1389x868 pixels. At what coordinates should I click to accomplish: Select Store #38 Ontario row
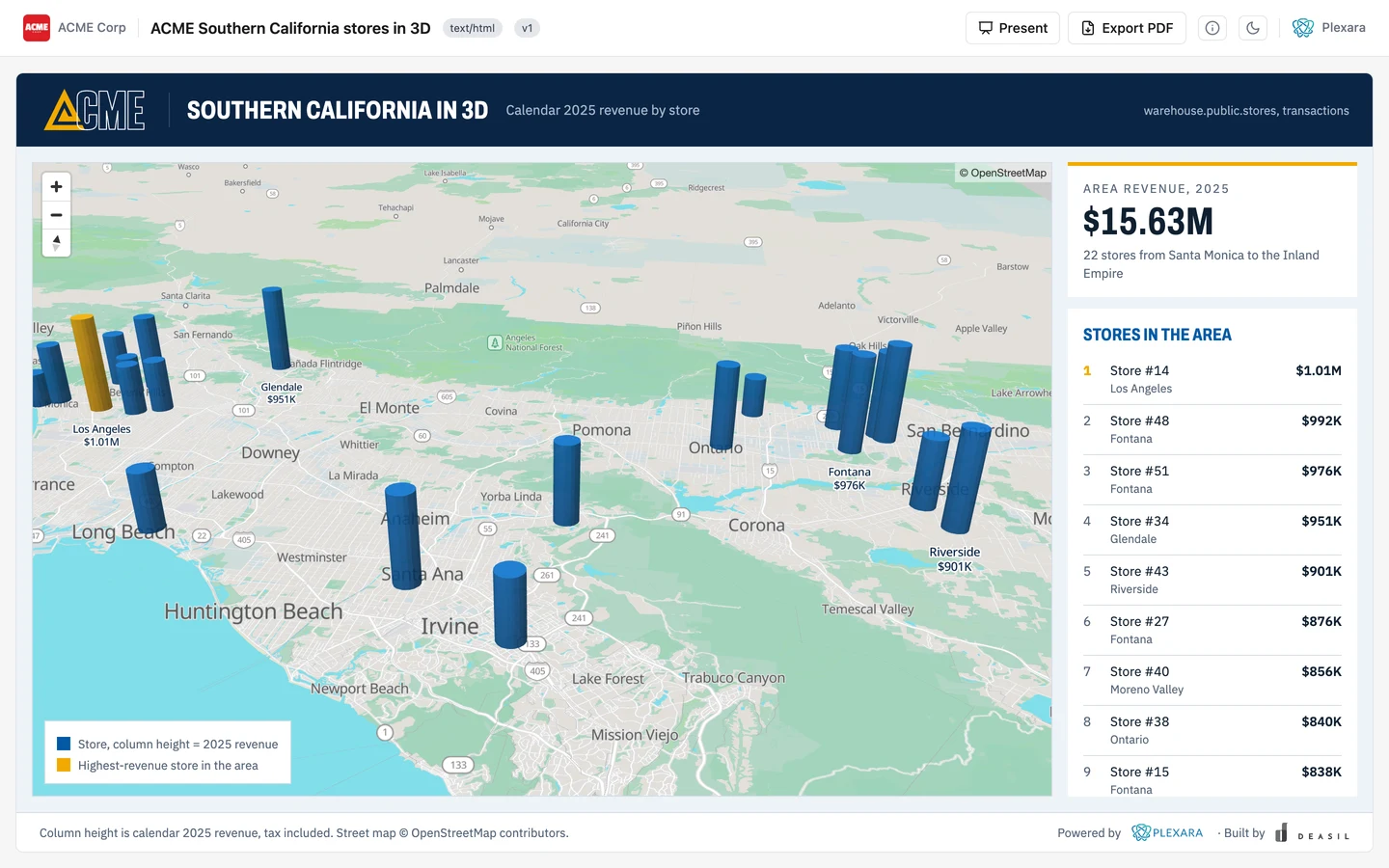coord(1212,731)
